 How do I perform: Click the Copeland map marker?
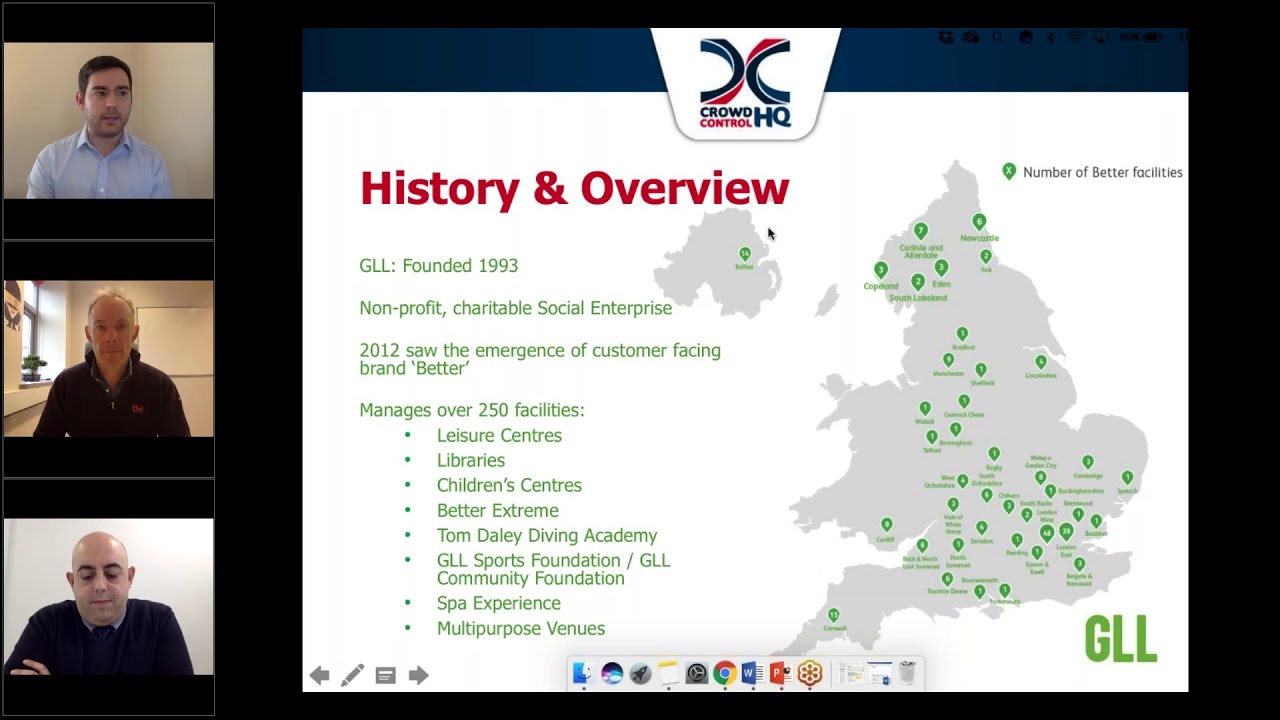pyautogui.click(x=881, y=270)
